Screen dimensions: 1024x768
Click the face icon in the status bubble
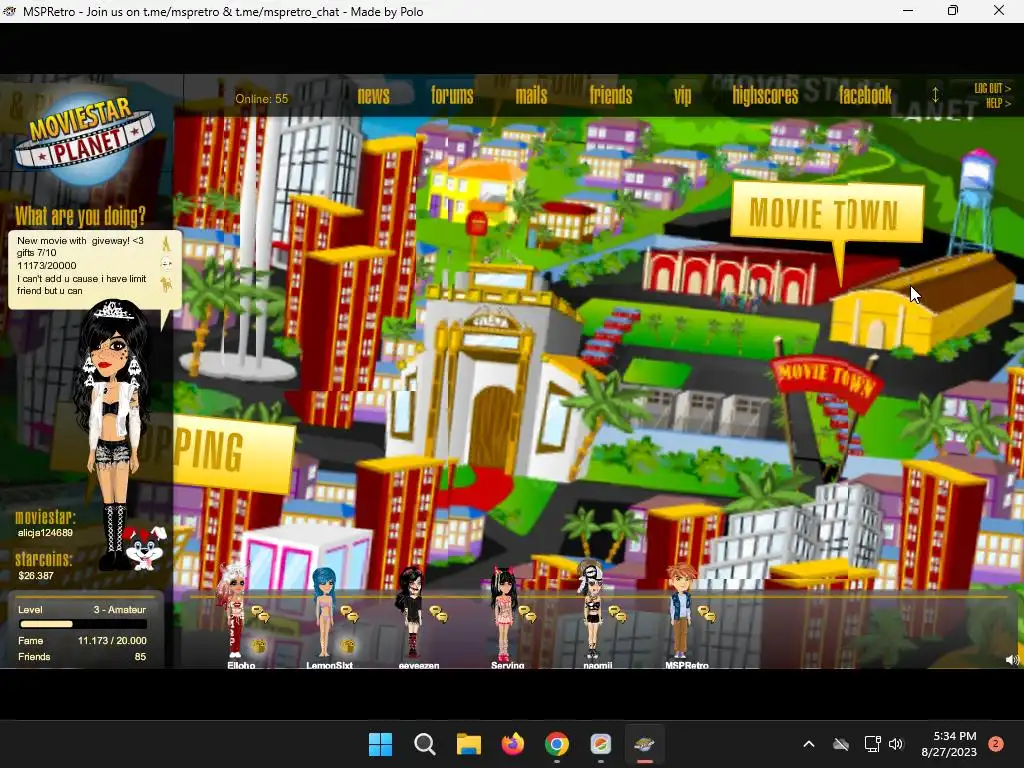(x=167, y=264)
